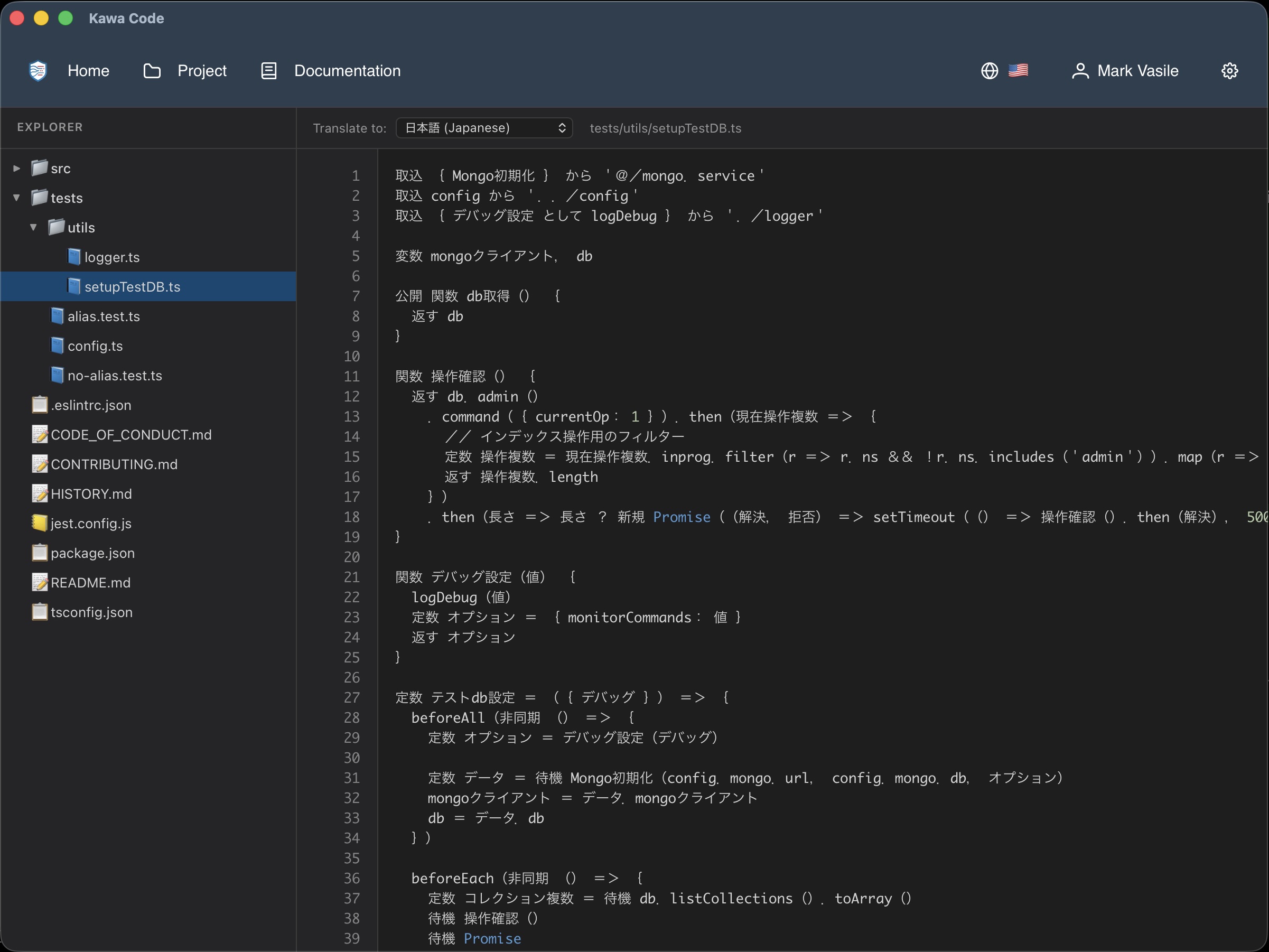The height and width of the screenshot is (952, 1269).
Task: Open alias.test.ts from the explorer
Action: [104, 316]
